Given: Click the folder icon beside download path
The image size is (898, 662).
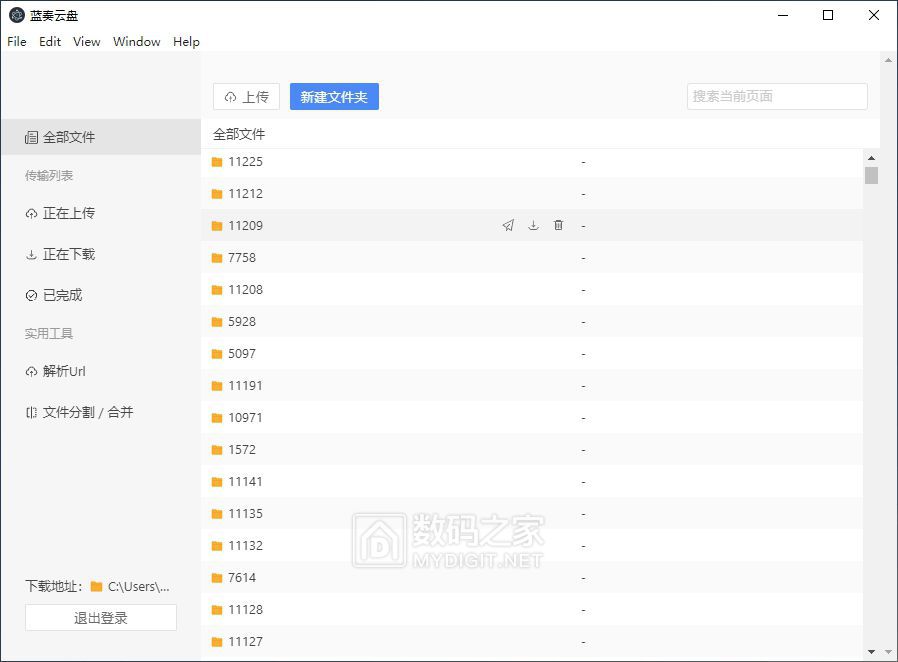Looking at the screenshot, I should 93,587.
